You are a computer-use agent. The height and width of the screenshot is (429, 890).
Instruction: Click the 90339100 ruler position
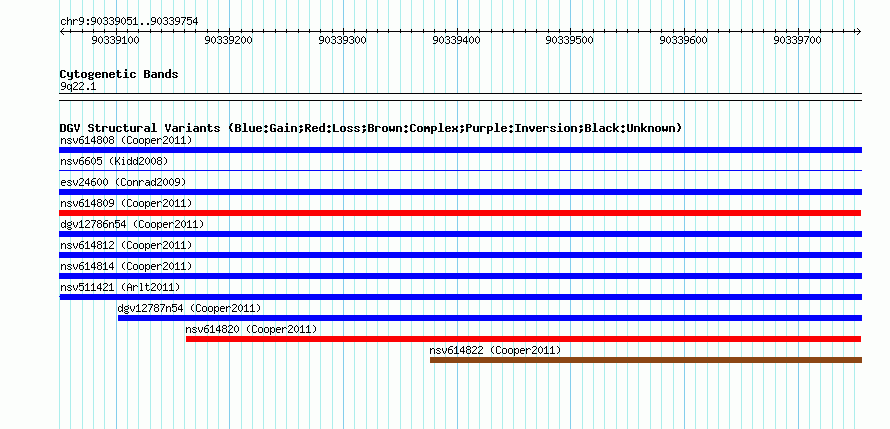115,40
